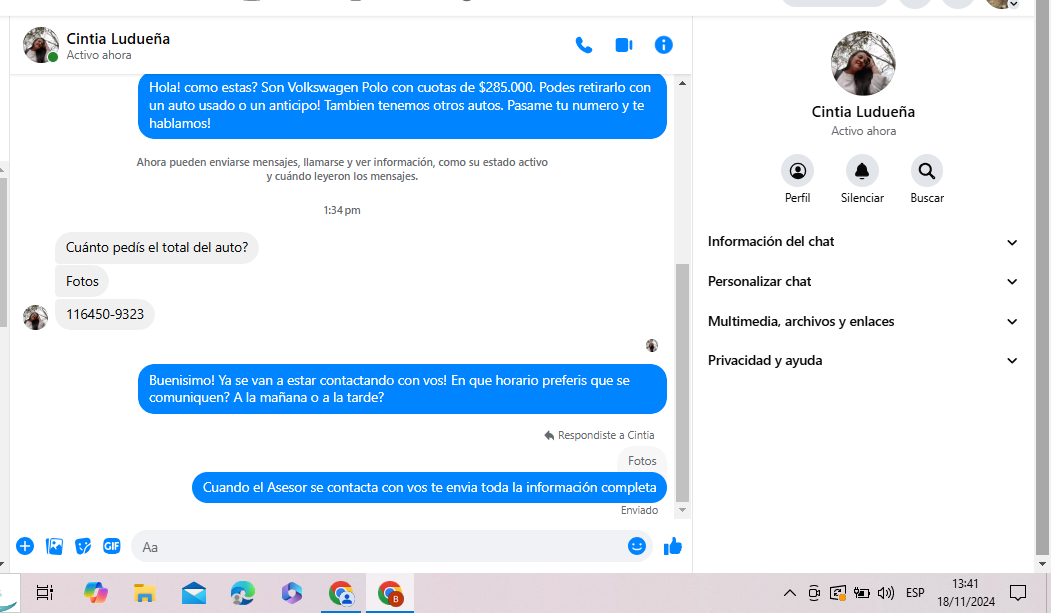1051x613 pixels.
Task: Open more actions plus icon
Action: pos(25,546)
